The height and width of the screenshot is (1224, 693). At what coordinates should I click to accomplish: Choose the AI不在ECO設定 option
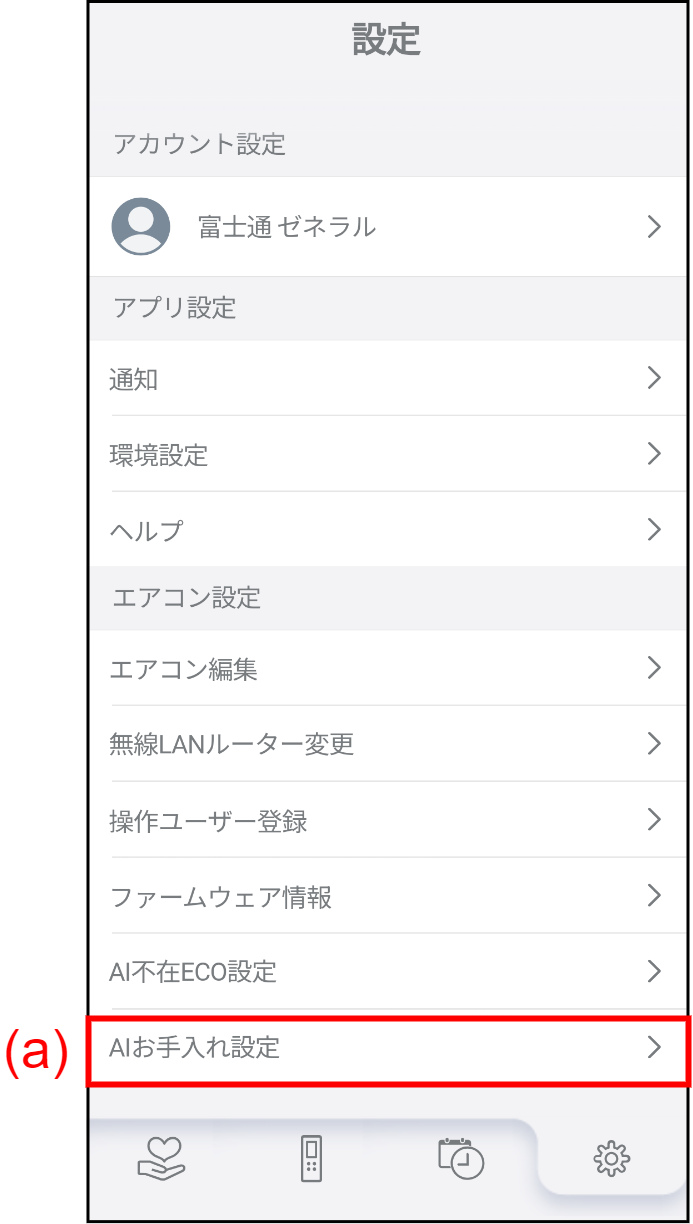pos(193,971)
